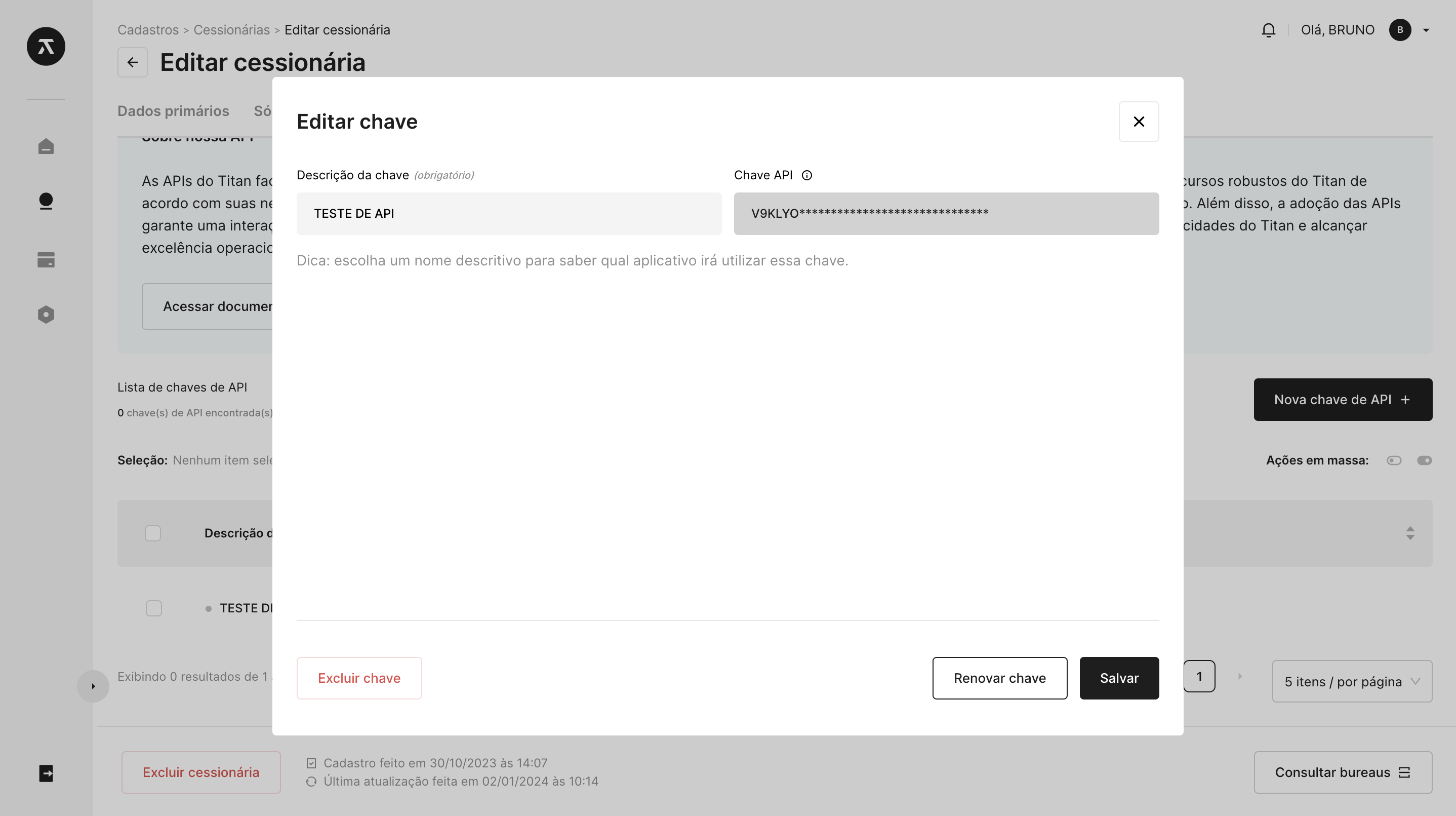Expand the collapsed sidebar arrow
1456x816 pixels.
pos(93,686)
